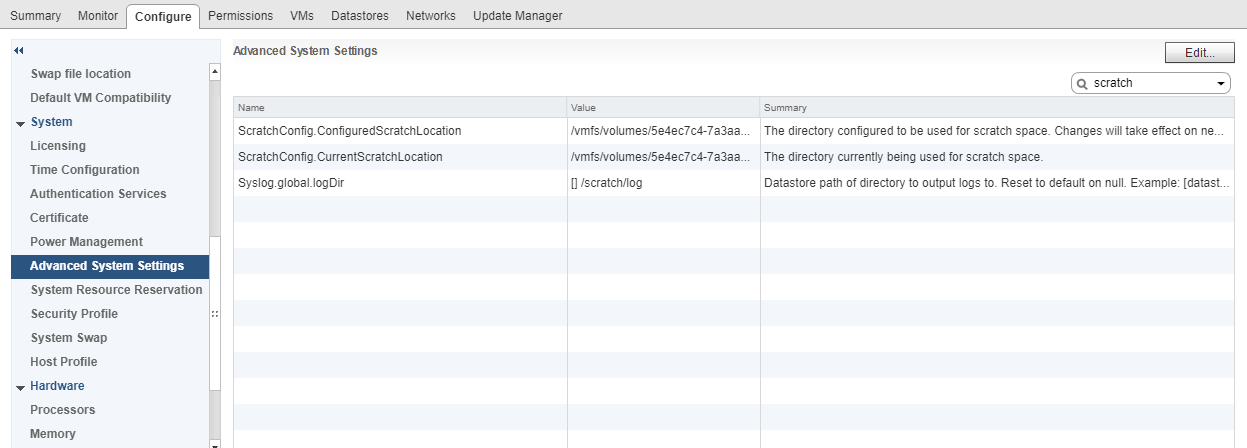Open the Certificate page

pos(59,218)
